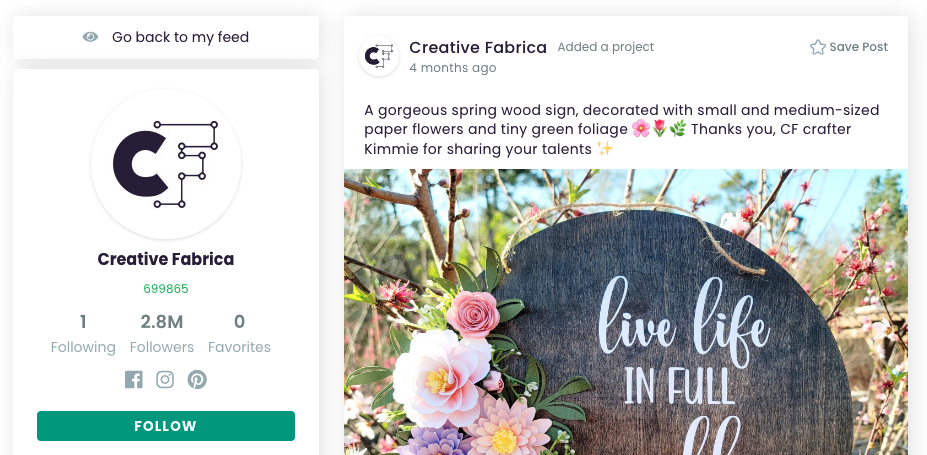
Task: Click the star icon beside Save Post
Action: (x=817, y=47)
